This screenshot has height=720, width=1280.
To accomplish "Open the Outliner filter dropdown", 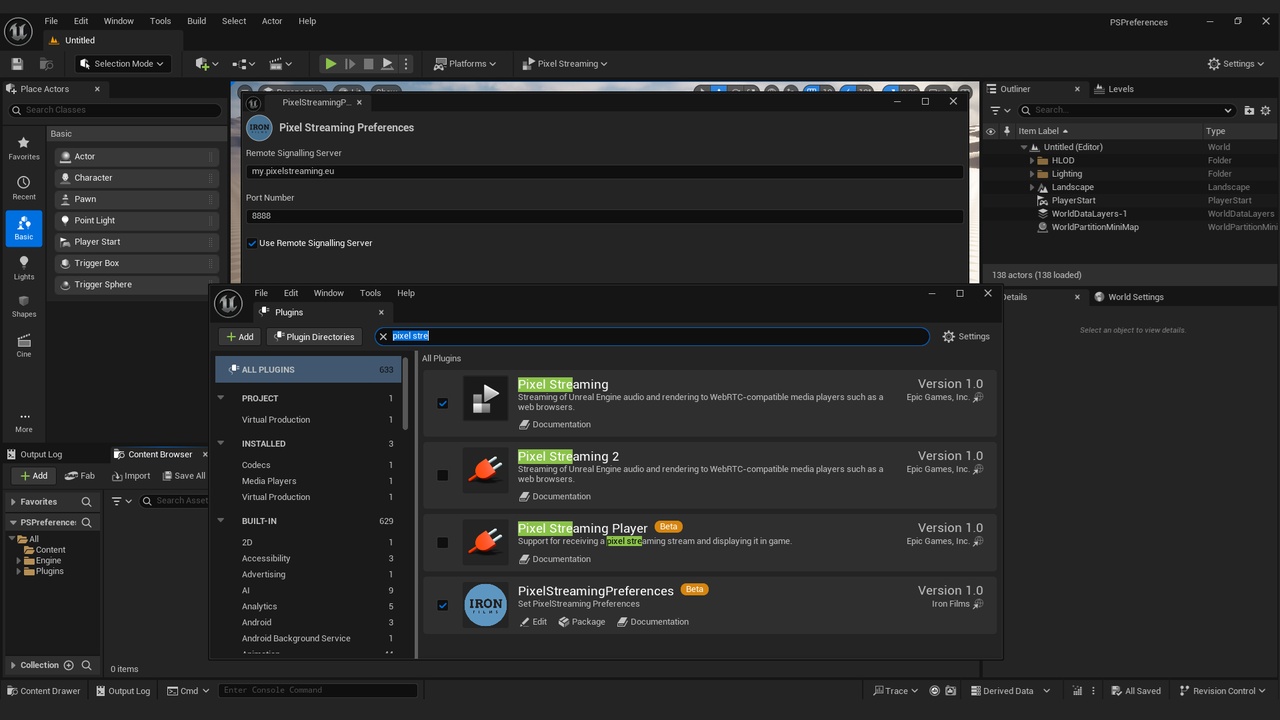I will 998,110.
